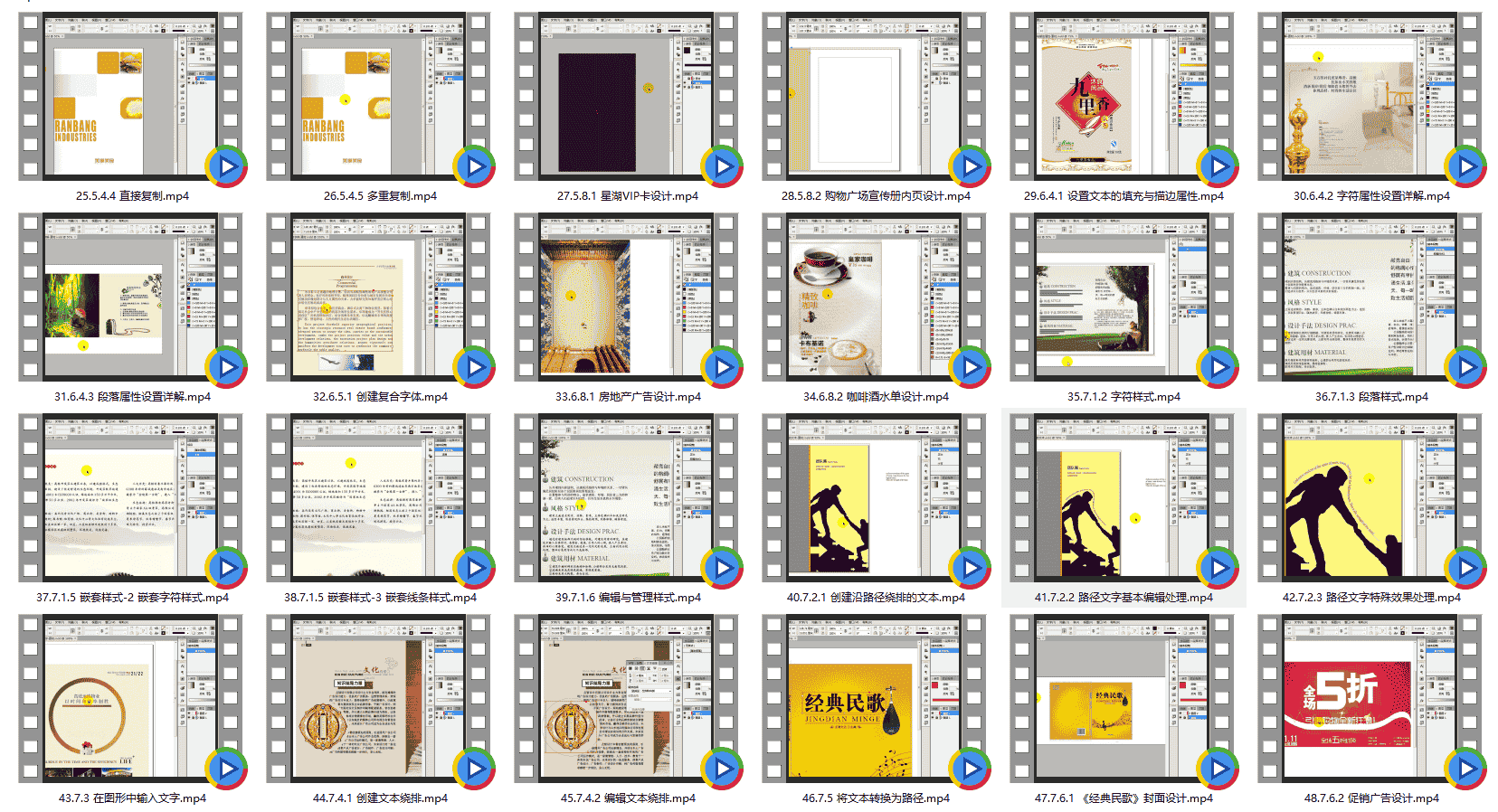Open video 25.5.4.4 直接复制.mp4 thumbnail
This screenshot has width=1498, height=812.
pyautogui.click(x=131, y=96)
